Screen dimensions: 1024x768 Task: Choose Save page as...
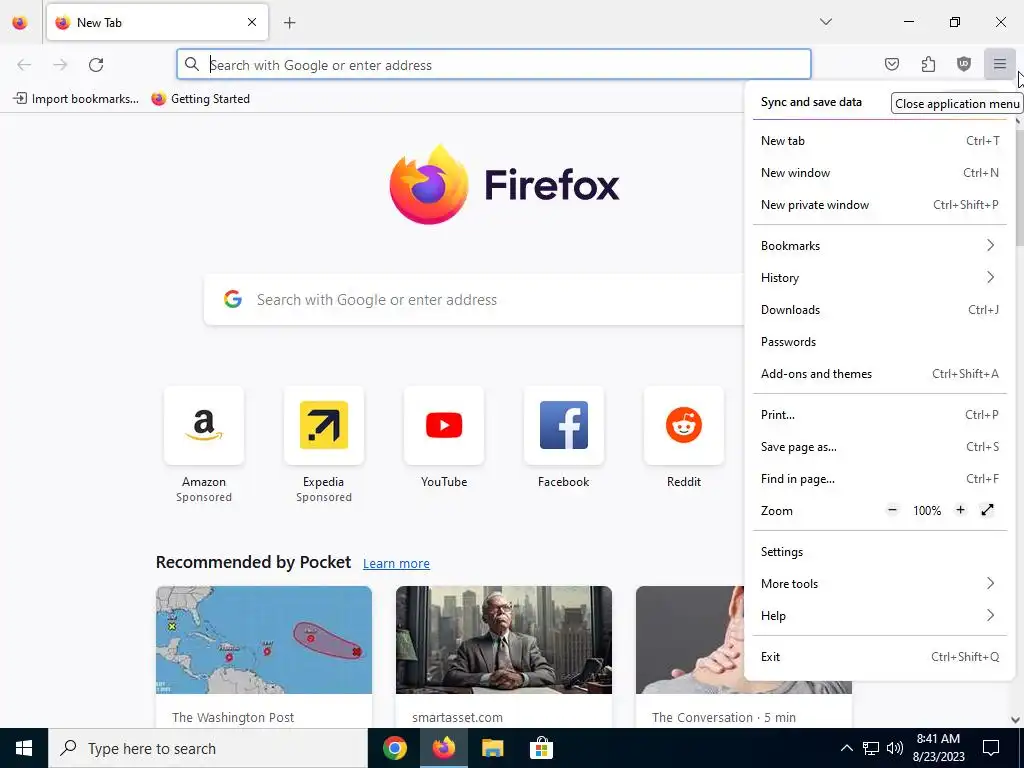pos(880,447)
